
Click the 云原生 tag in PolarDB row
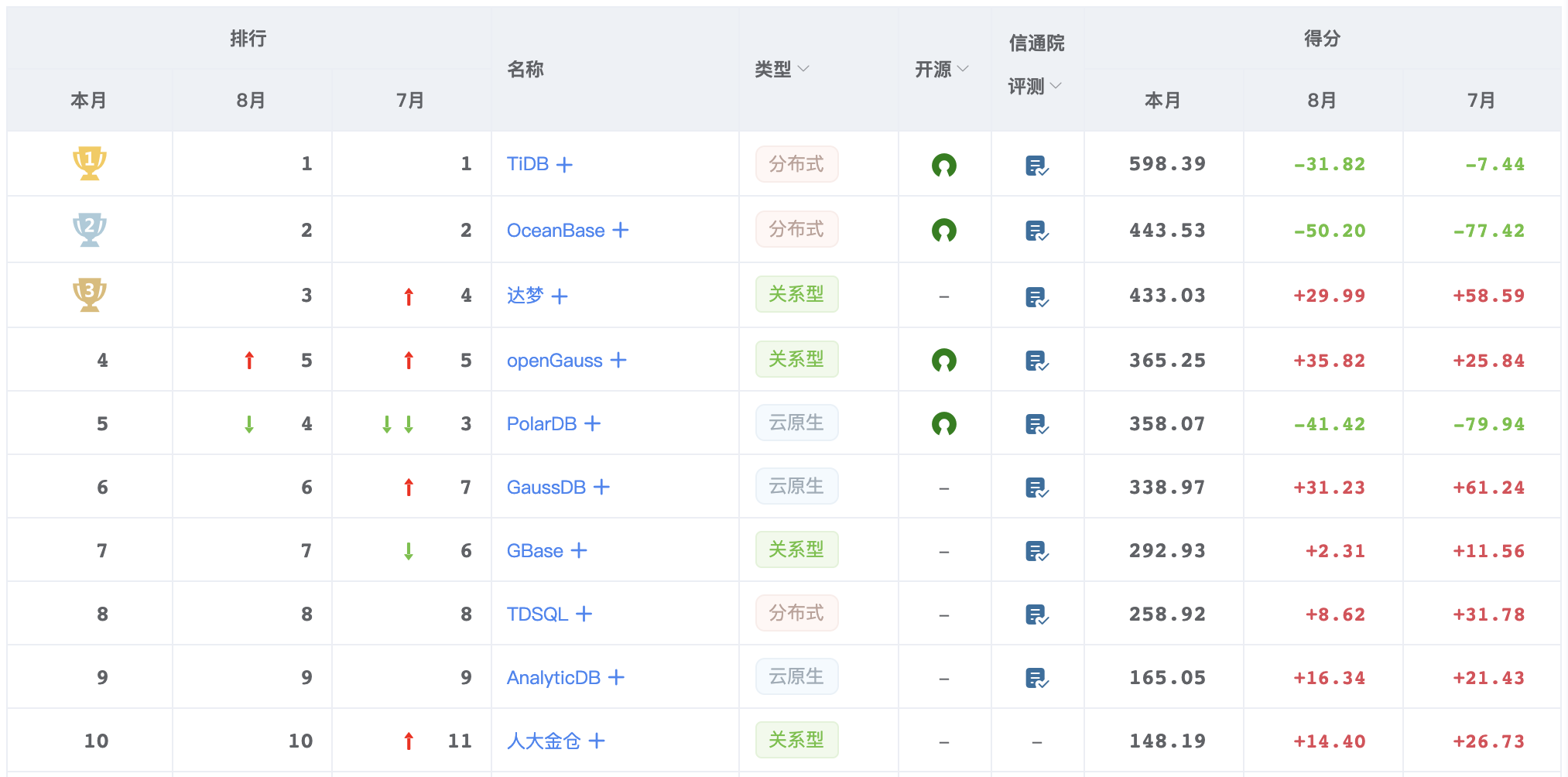pyautogui.click(x=796, y=423)
